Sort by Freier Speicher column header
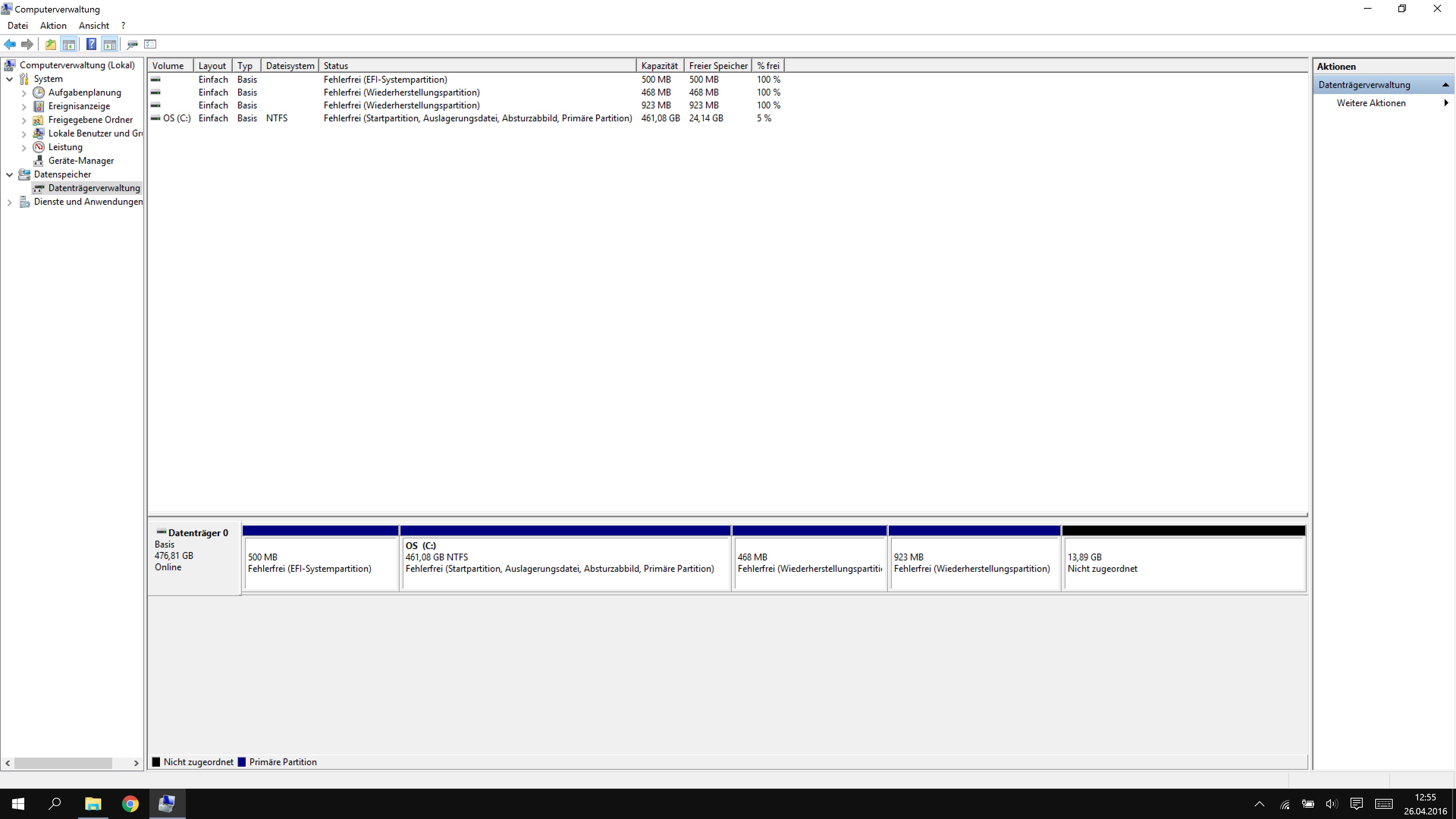The height and width of the screenshot is (819, 1456). 718,66
